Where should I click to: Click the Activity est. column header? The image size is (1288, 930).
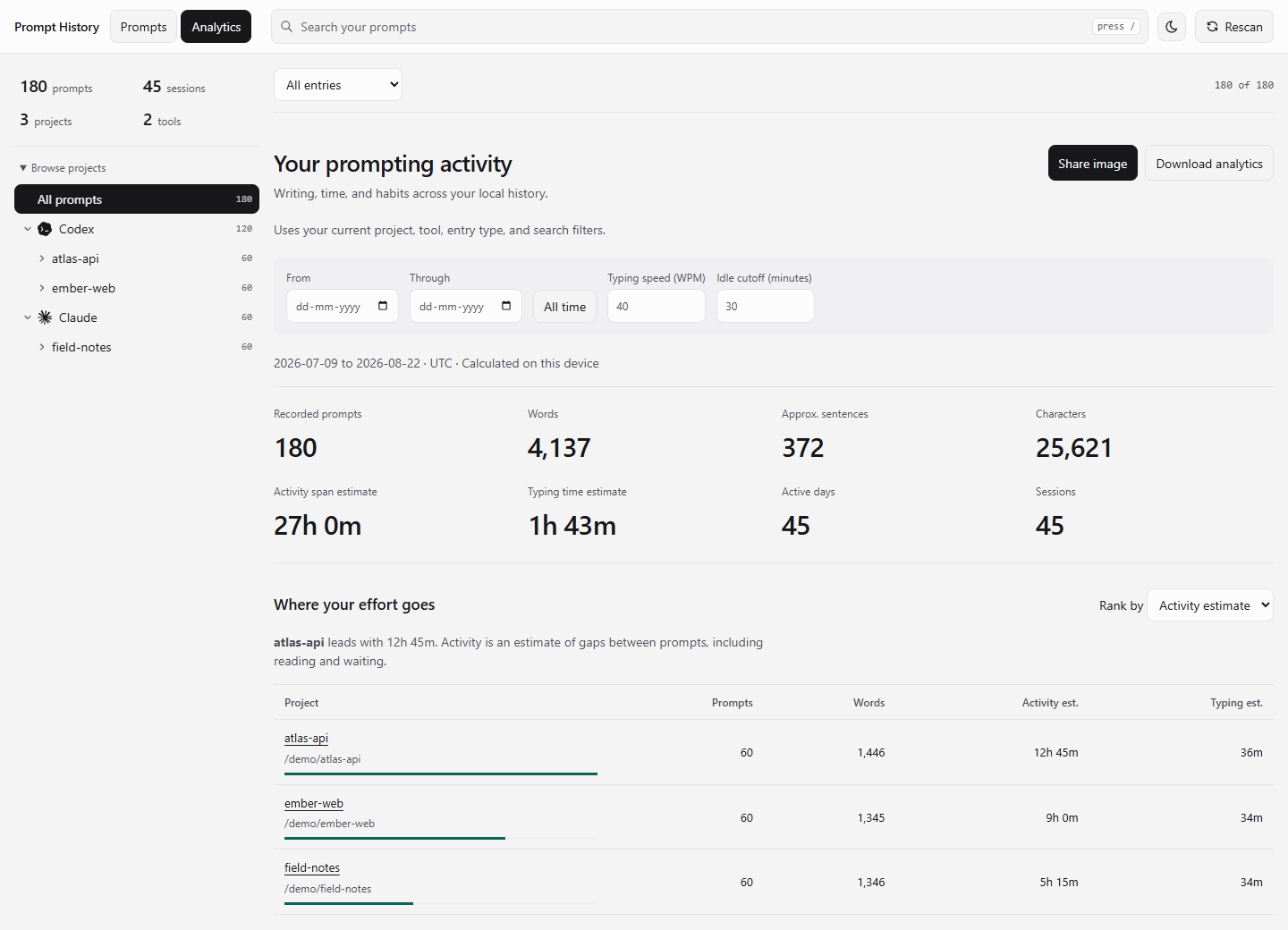(x=1050, y=703)
